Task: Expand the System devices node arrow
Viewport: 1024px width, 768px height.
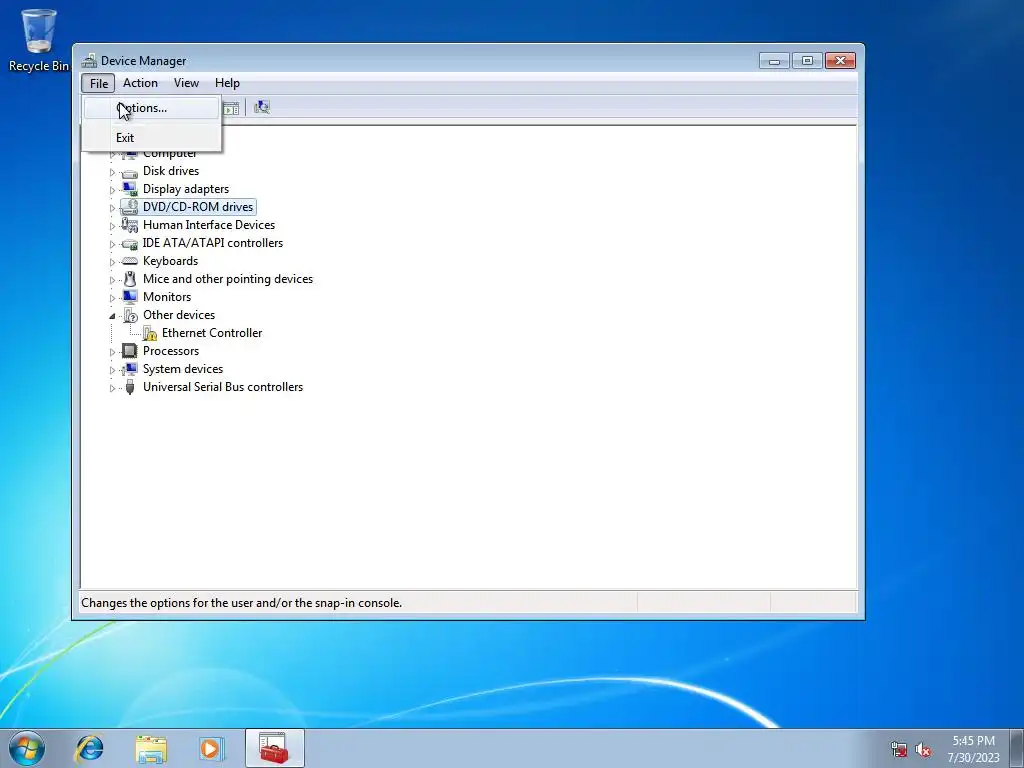Action: [112, 370]
